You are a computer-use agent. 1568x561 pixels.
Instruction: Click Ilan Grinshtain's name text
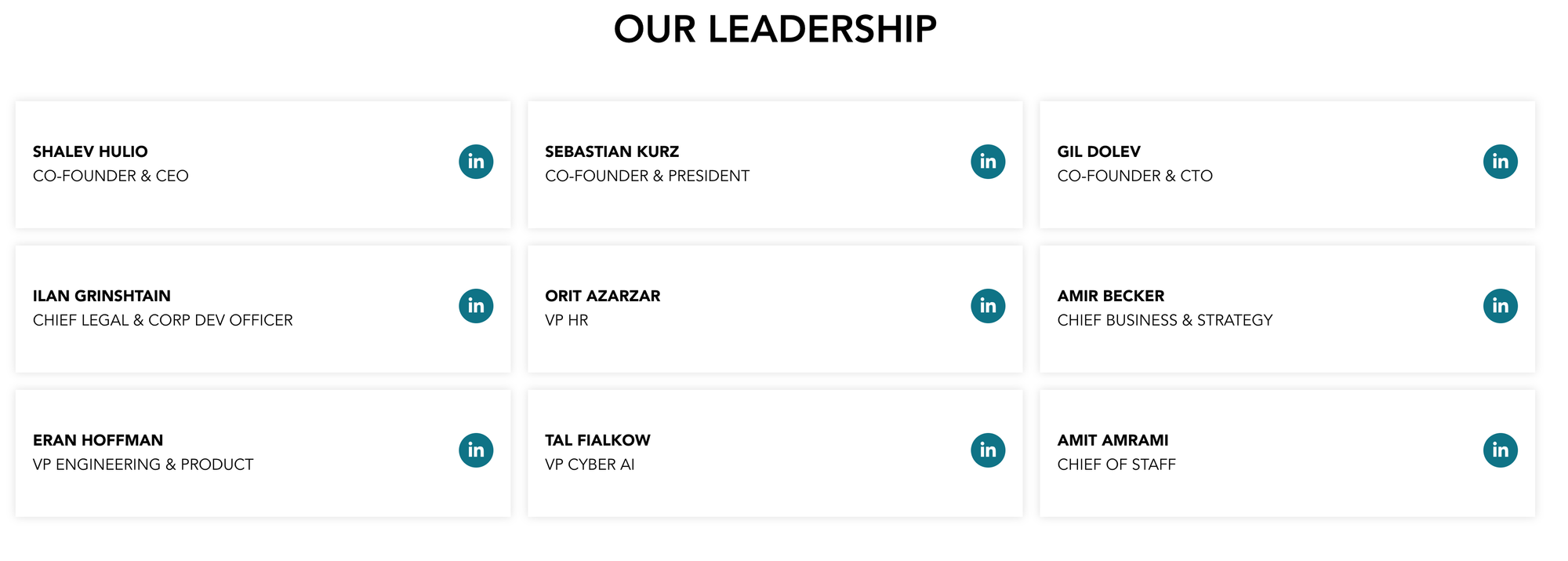point(102,296)
